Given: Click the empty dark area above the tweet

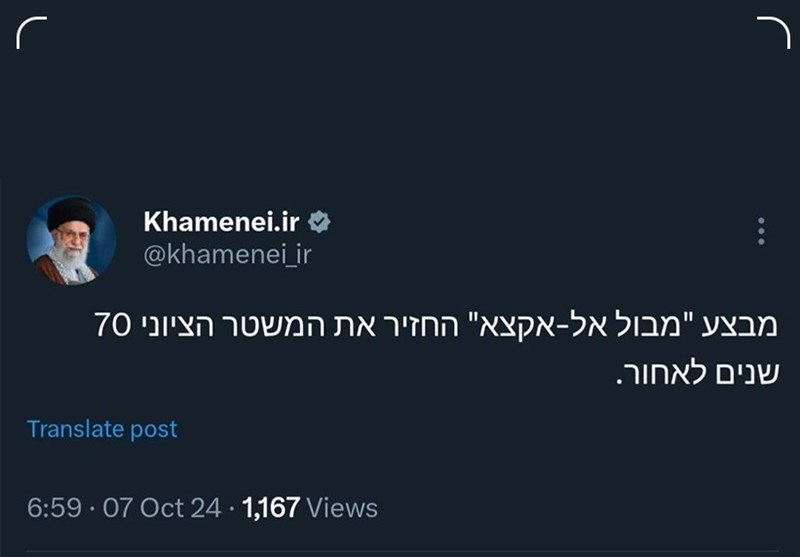Looking at the screenshot, I should click(400, 110).
